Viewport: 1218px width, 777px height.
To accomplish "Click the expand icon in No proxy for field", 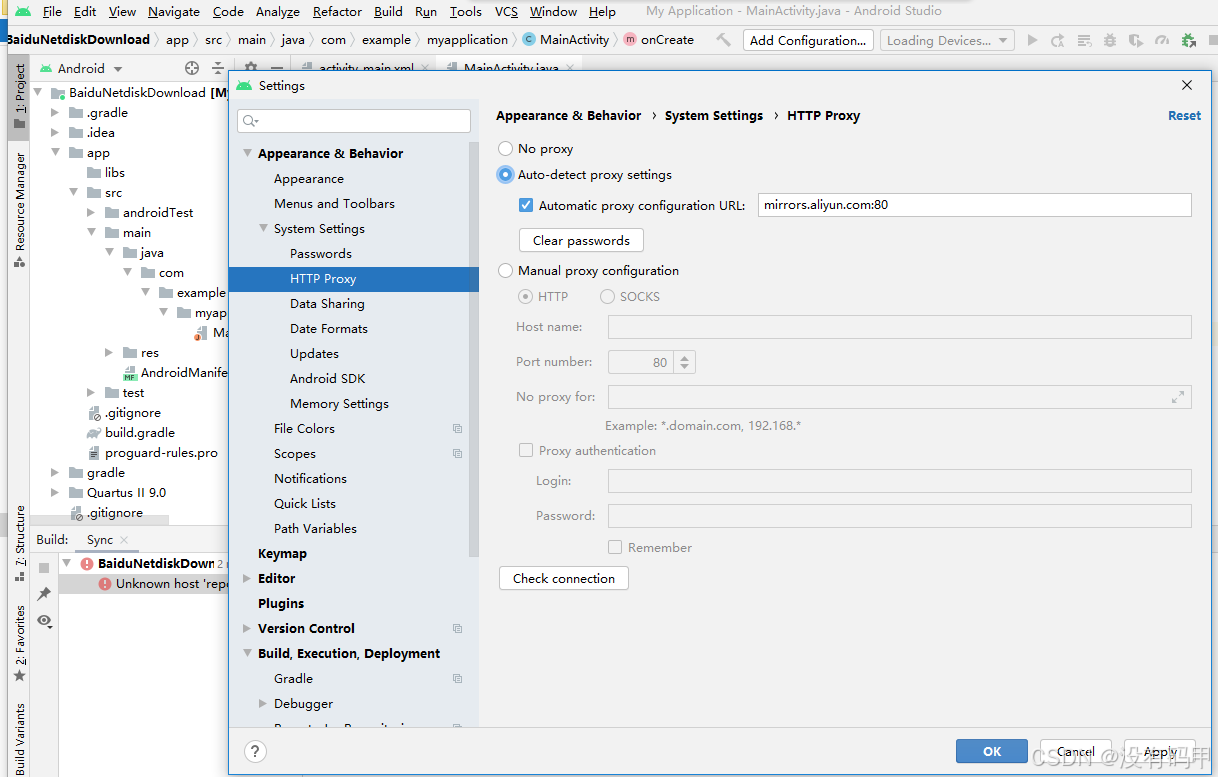I will pyautogui.click(x=1177, y=397).
